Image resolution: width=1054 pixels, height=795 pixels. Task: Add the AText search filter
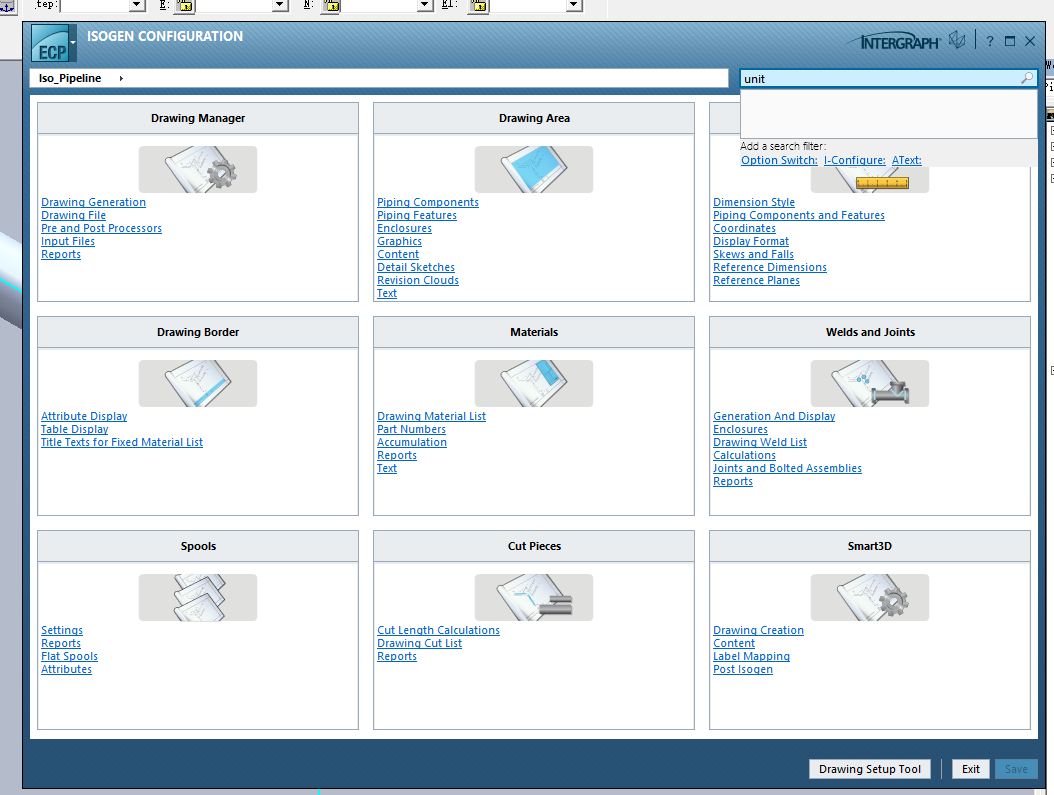(906, 160)
